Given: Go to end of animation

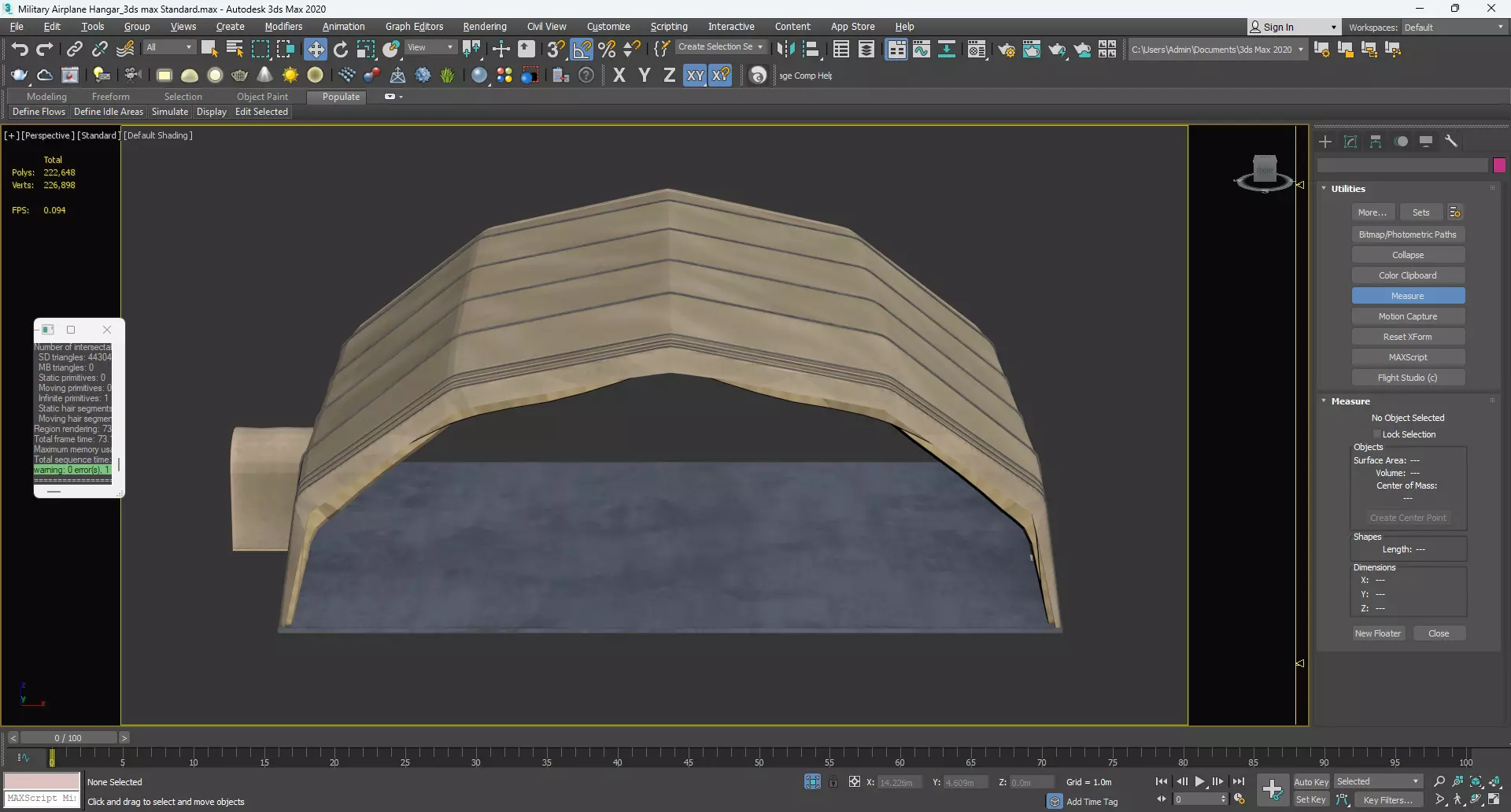Looking at the screenshot, I should coord(1238,781).
